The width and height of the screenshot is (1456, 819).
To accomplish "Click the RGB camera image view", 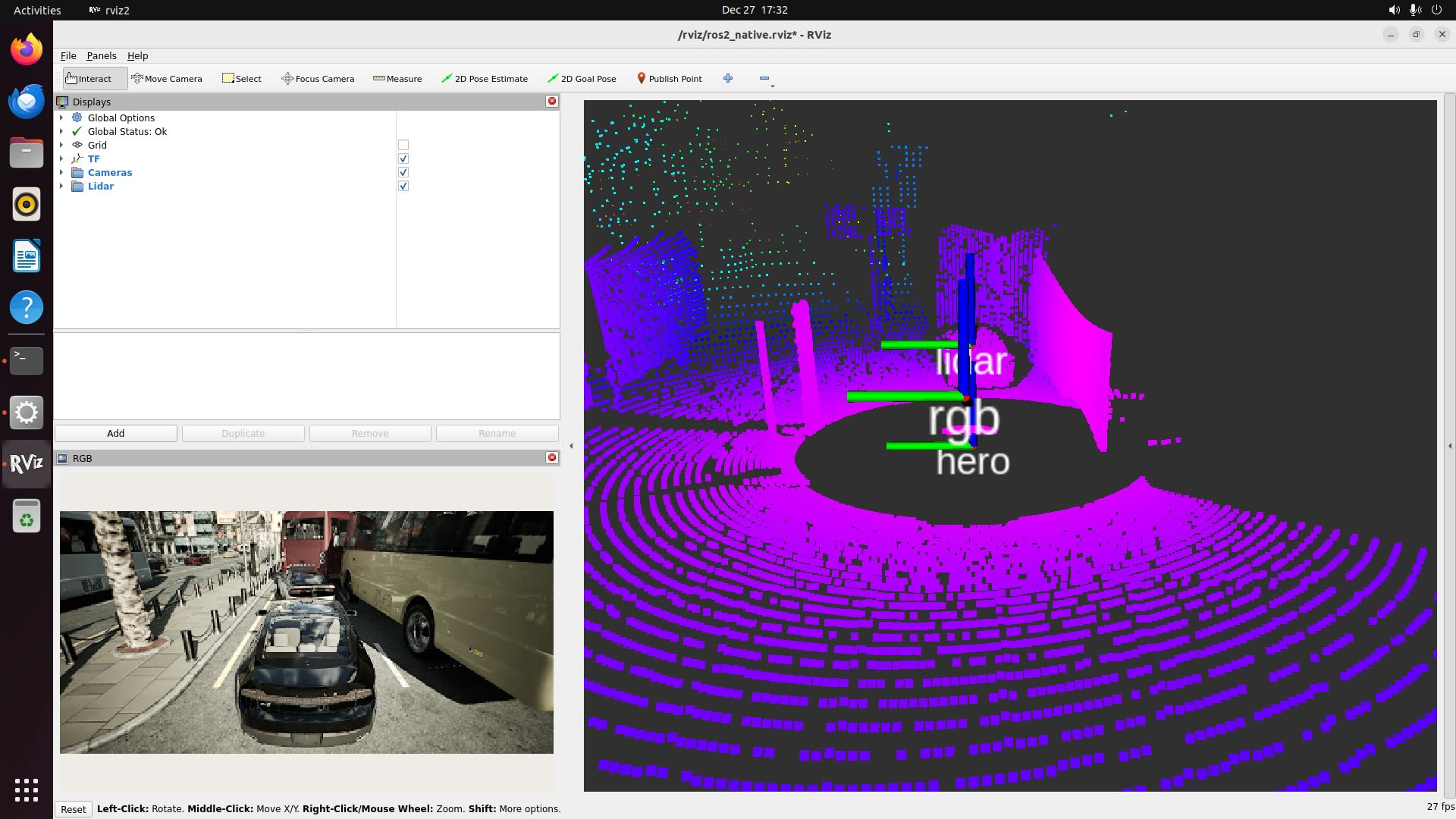I will [306, 632].
